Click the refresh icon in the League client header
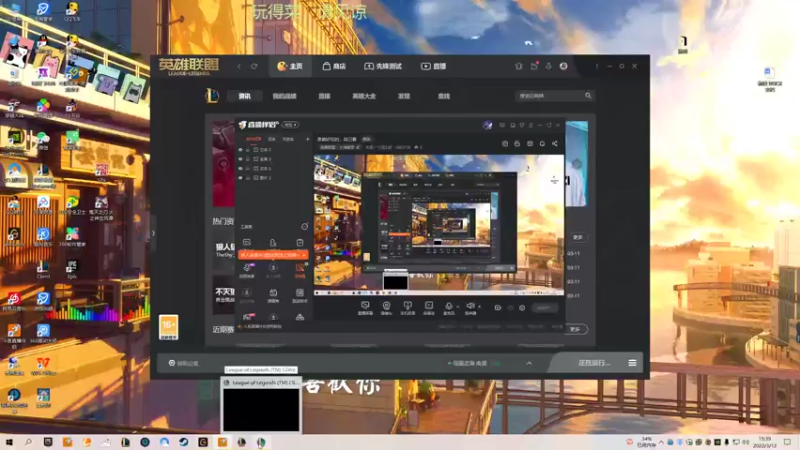The width and height of the screenshot is (800, 450). pos(254,66)
